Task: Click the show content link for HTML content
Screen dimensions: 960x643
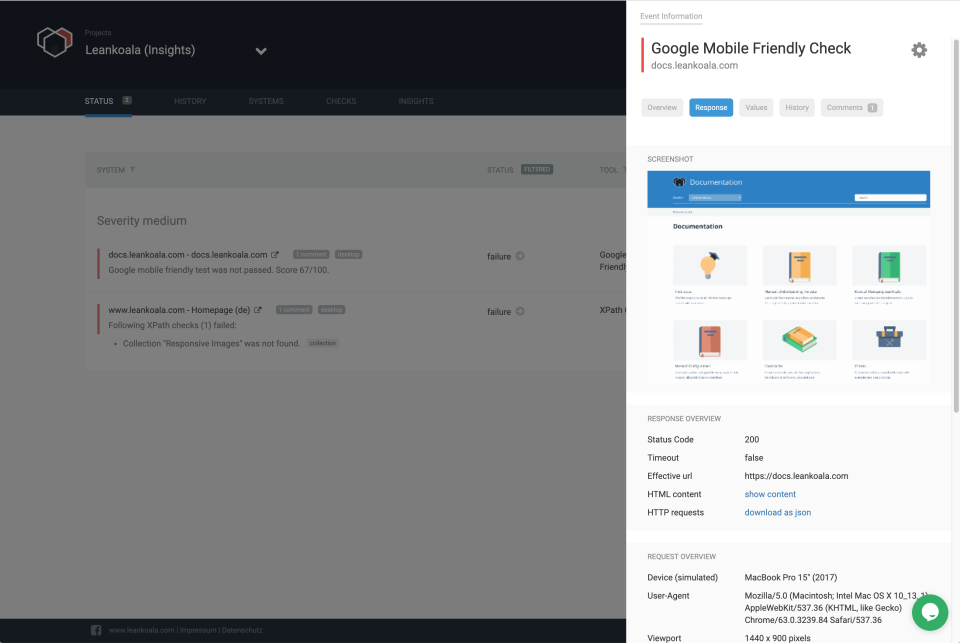Action: (770, 494)
